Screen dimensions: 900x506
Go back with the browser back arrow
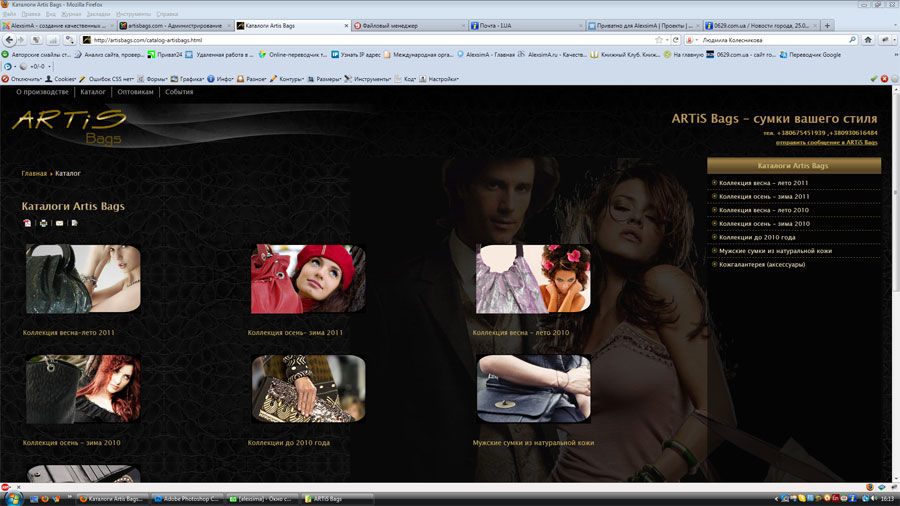pos(9,40)
